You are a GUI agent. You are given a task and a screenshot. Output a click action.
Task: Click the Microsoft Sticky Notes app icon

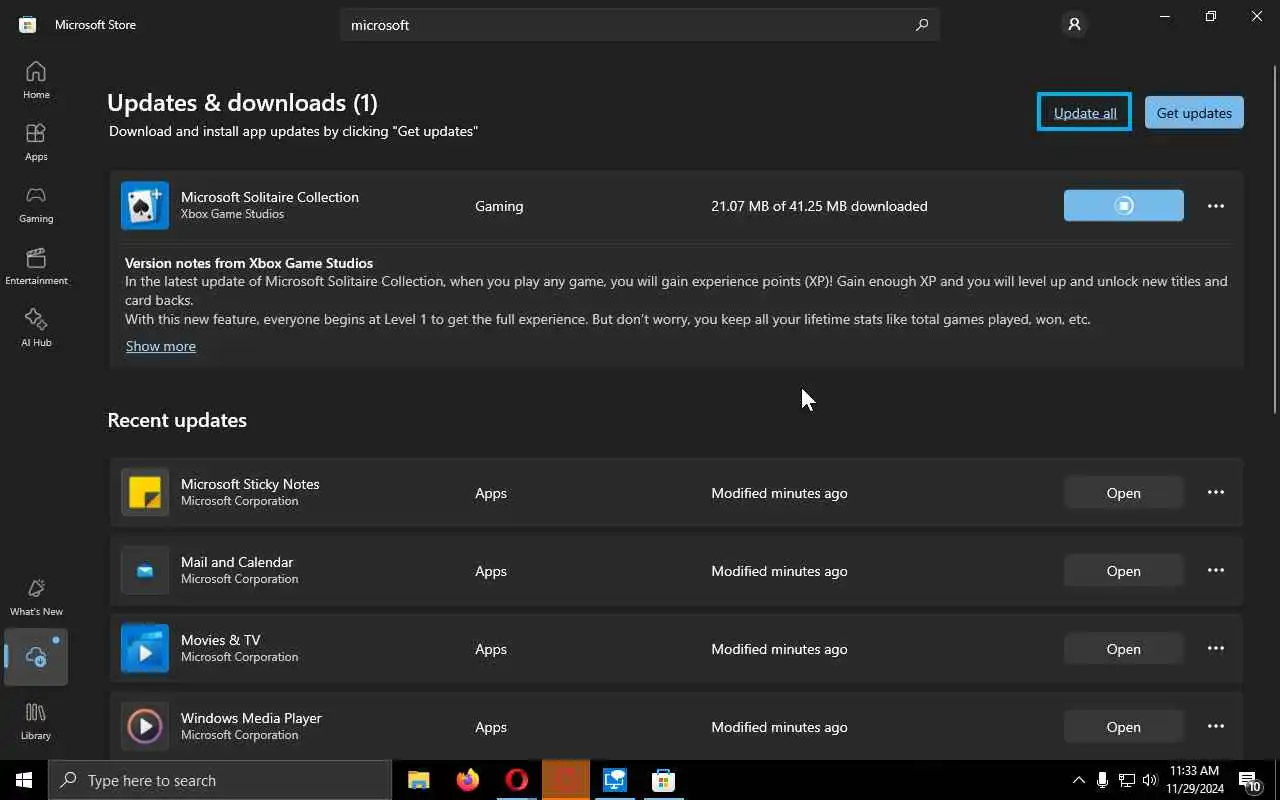(145, 493)
